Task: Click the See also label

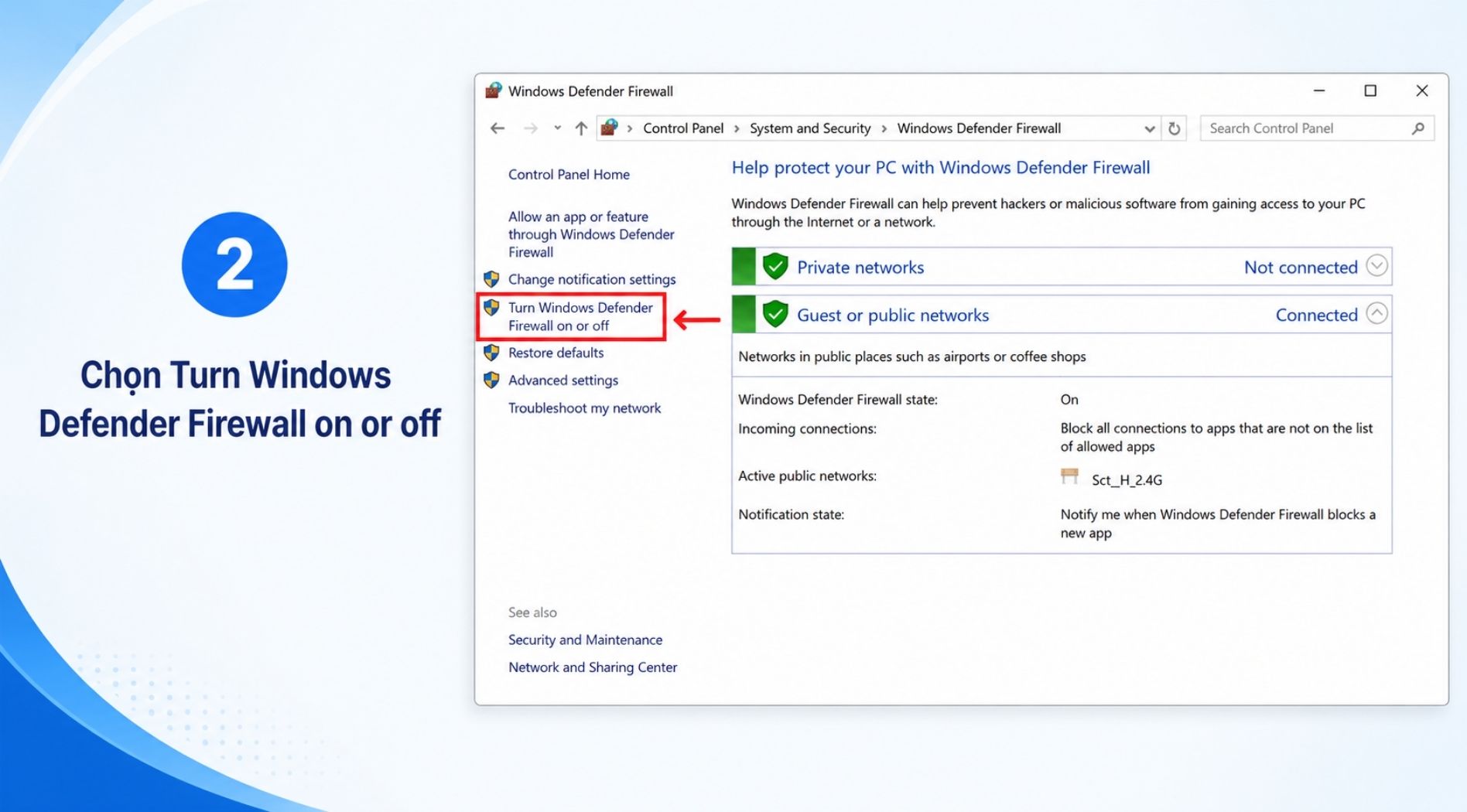Action: (x=532, y=612)
